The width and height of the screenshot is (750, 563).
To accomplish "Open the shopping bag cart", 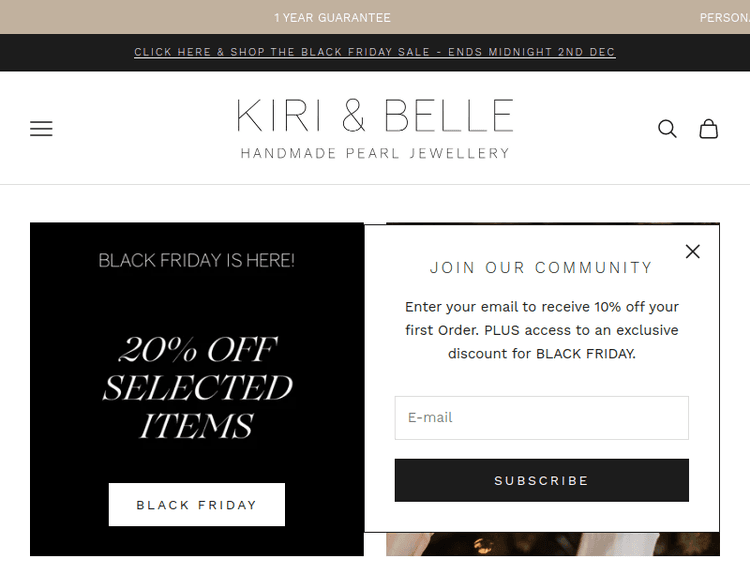I will [708, 128].
